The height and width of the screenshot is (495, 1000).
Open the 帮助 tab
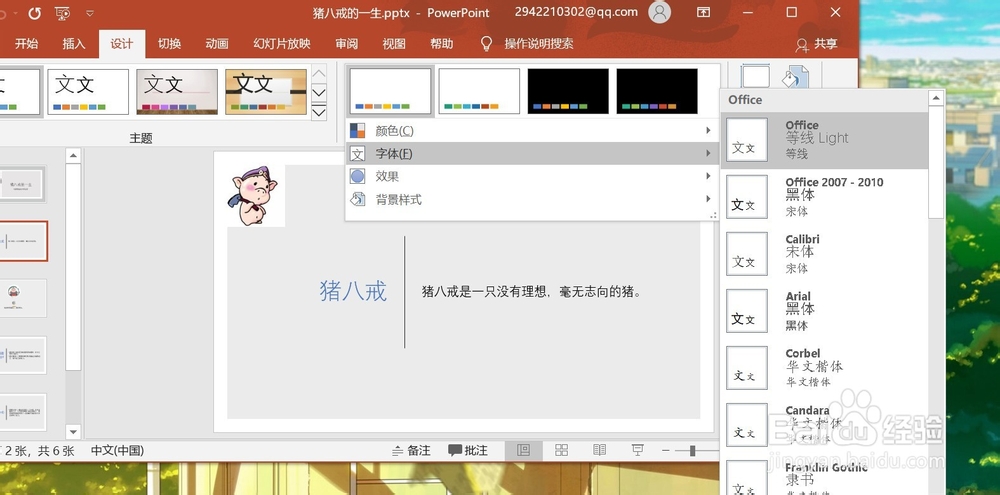(441, 43)
